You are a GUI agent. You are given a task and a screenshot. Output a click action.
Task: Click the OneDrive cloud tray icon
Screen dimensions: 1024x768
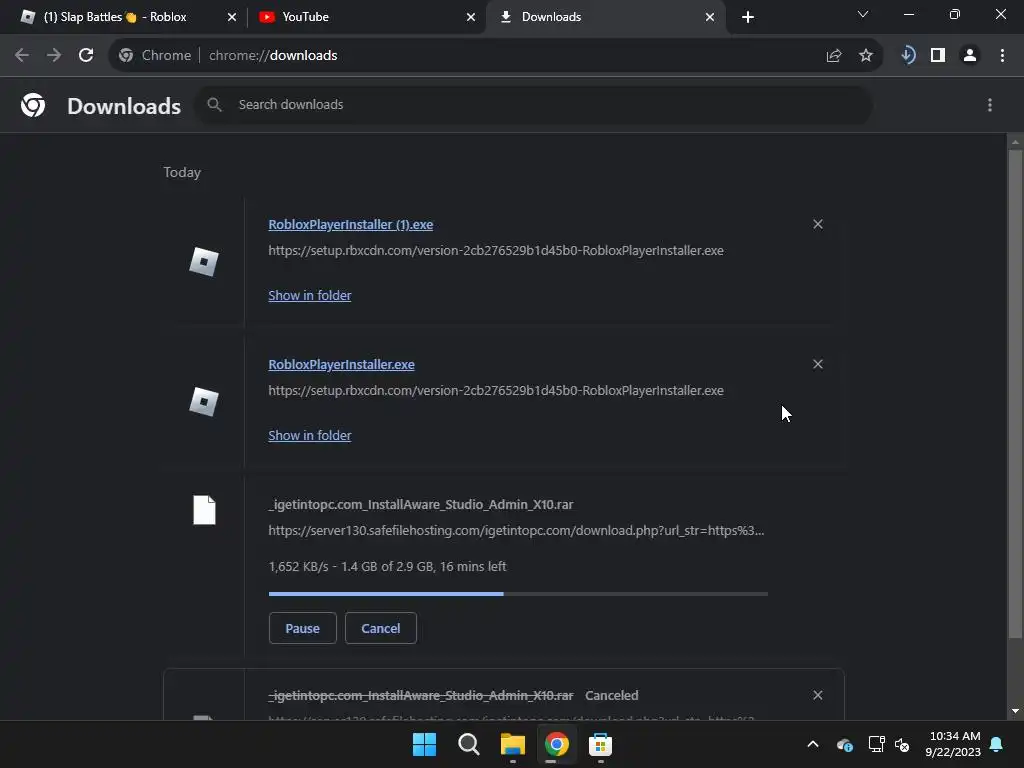point(844,744)
